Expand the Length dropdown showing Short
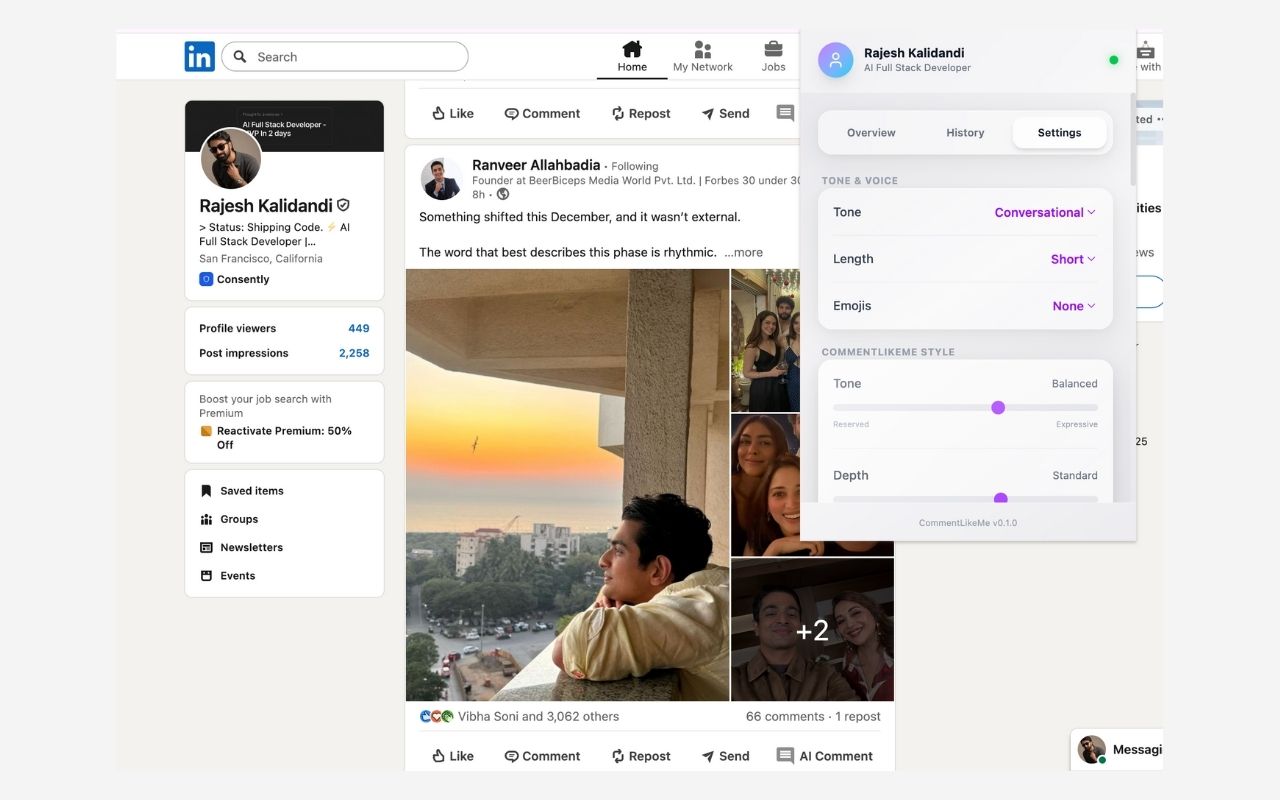Screen dimensions: 1280x800 [x=1072, y=259]
